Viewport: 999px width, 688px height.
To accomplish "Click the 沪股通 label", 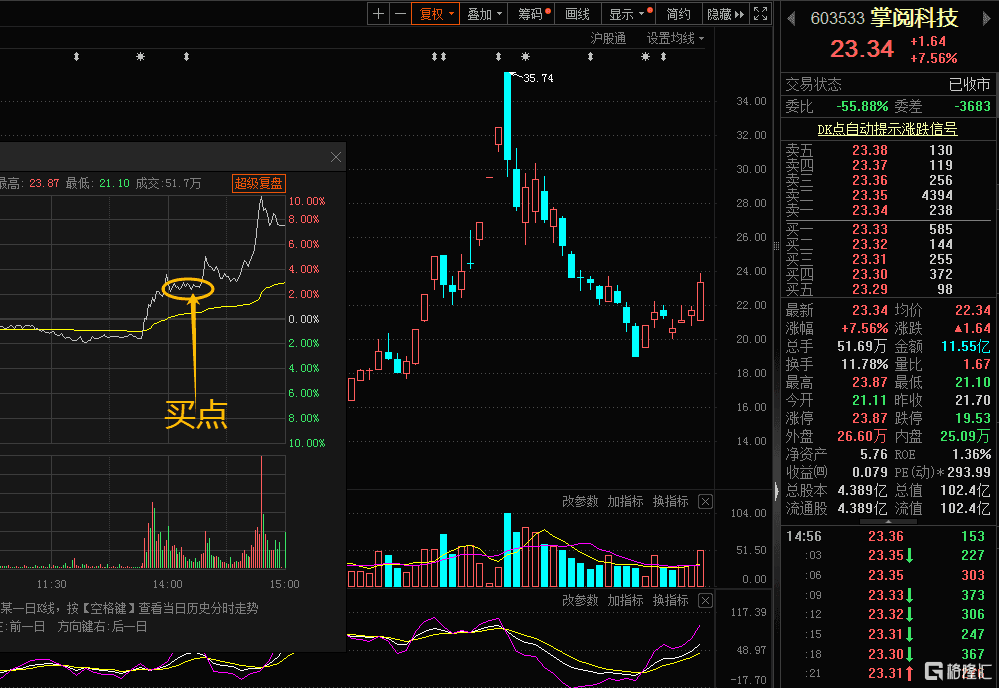I will pyautogui.click(x=608, y=38).
